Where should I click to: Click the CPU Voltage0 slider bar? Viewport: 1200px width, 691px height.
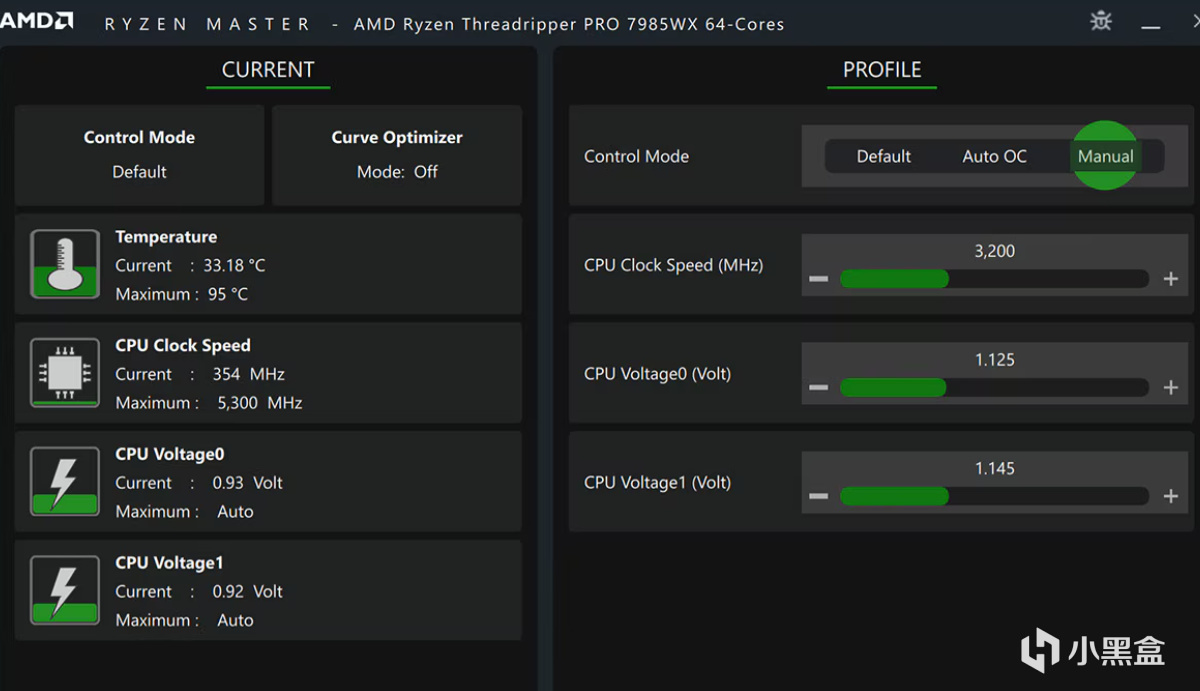pos(994,387)
